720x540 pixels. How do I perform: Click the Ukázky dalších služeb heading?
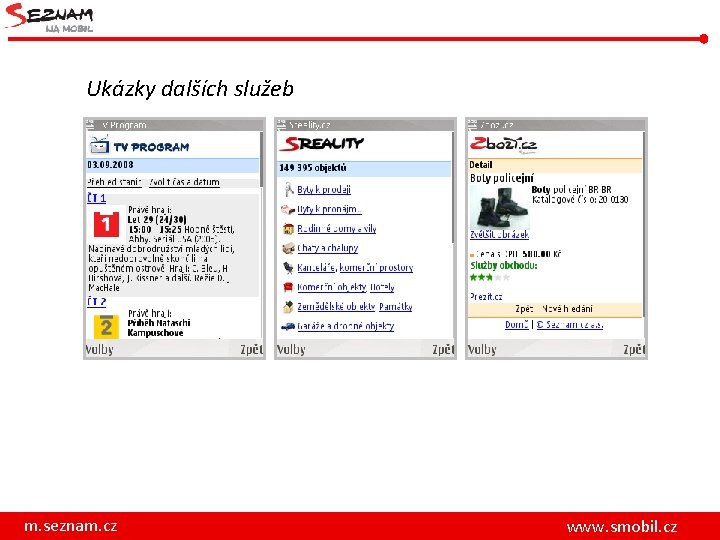click(x=190, y=89)
